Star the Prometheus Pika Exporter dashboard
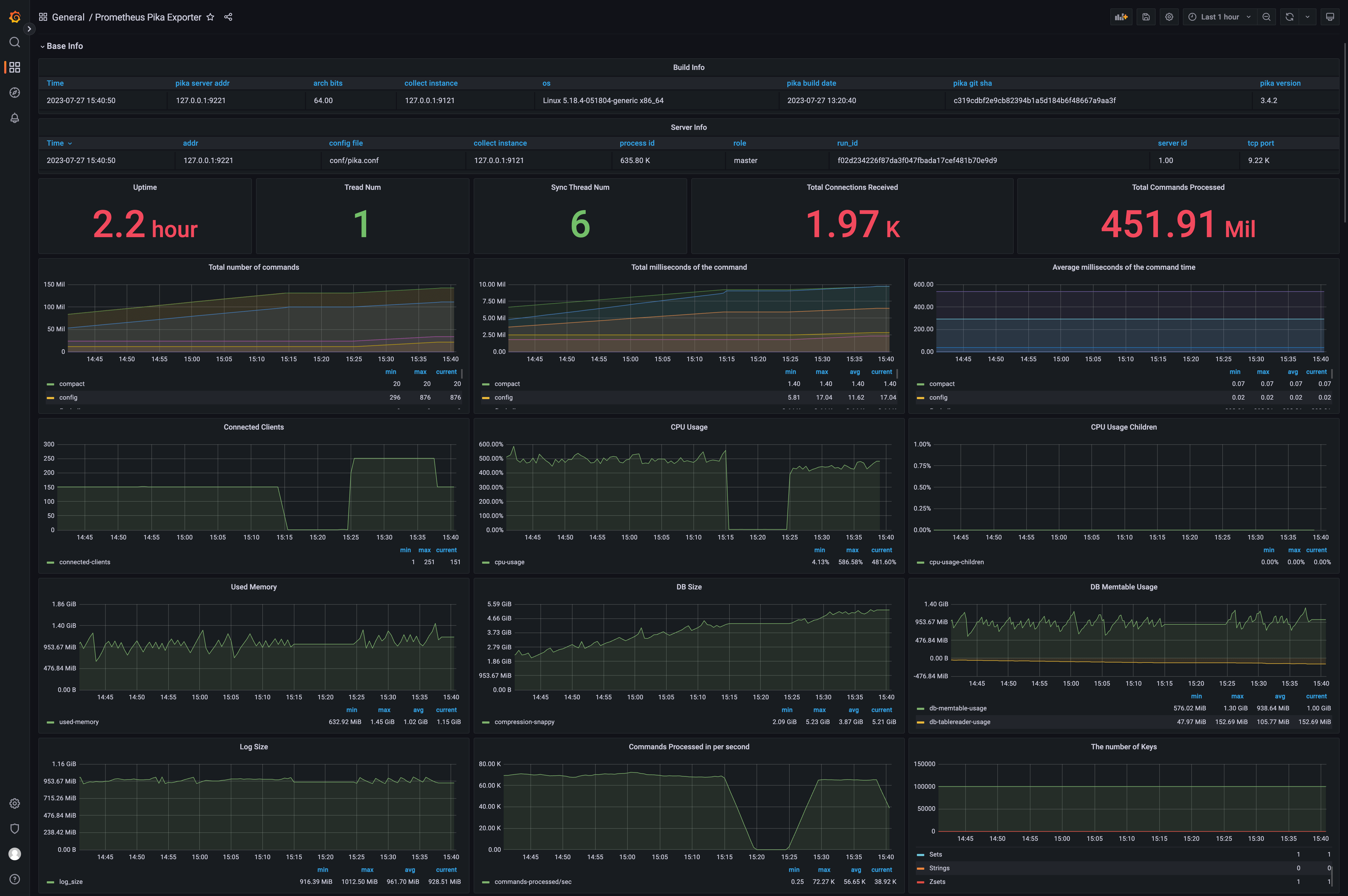Screen dimensions: 1348x896 pyautogui.click(x=210, y=17)
